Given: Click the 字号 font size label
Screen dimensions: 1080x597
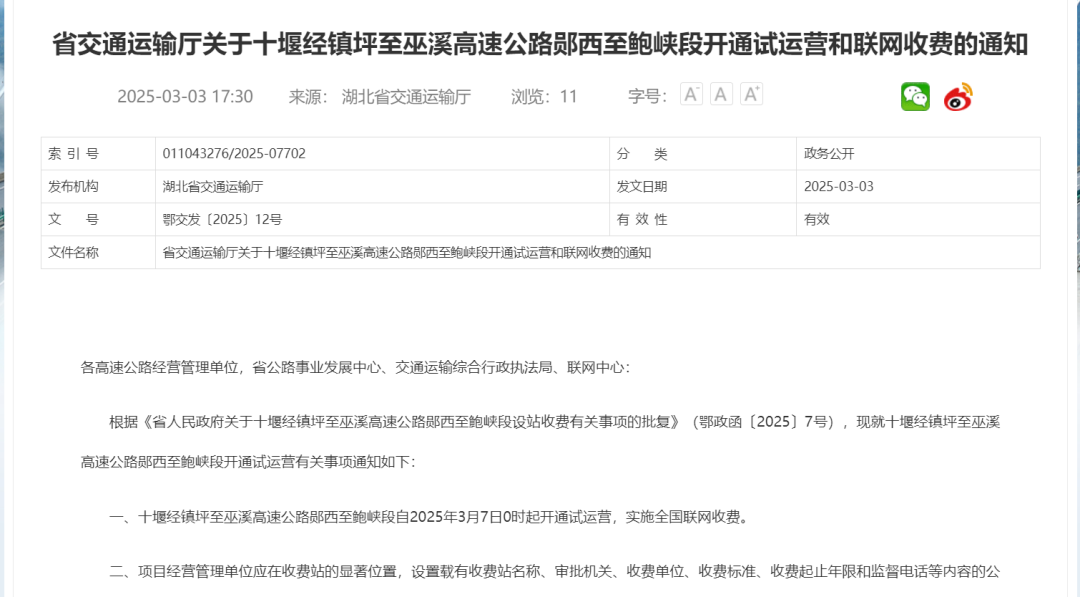Looking at the screenshot, I should pyautogui.click(x=647, y=96).
